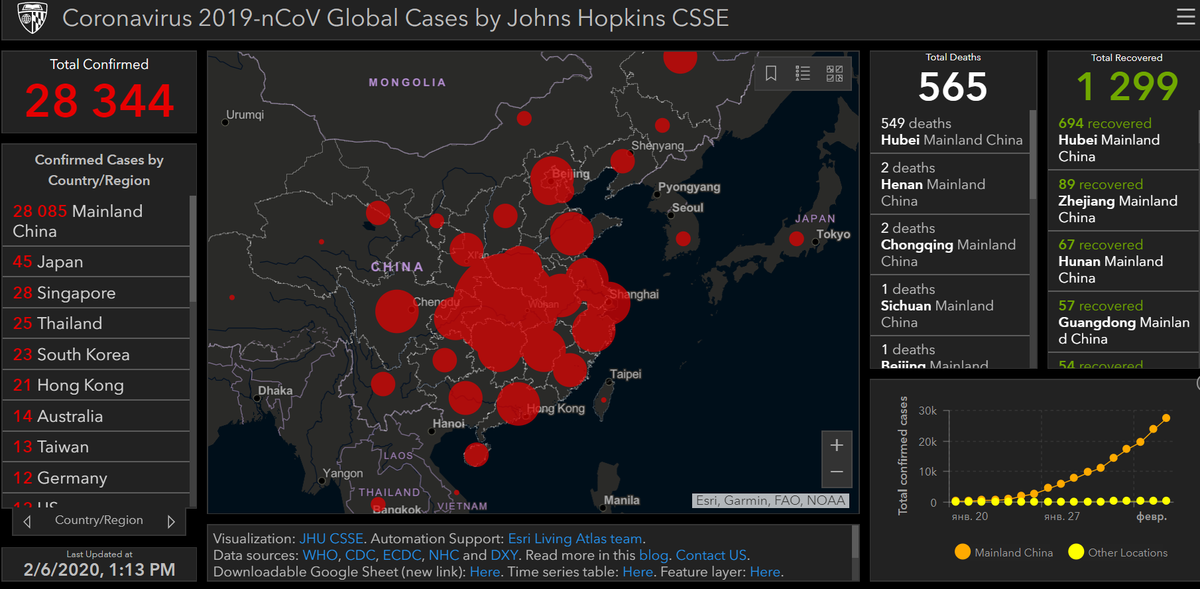Open the NHC data source link
Image resolution: width=1200 pixels, height=589 pixels.
[443, 555]
